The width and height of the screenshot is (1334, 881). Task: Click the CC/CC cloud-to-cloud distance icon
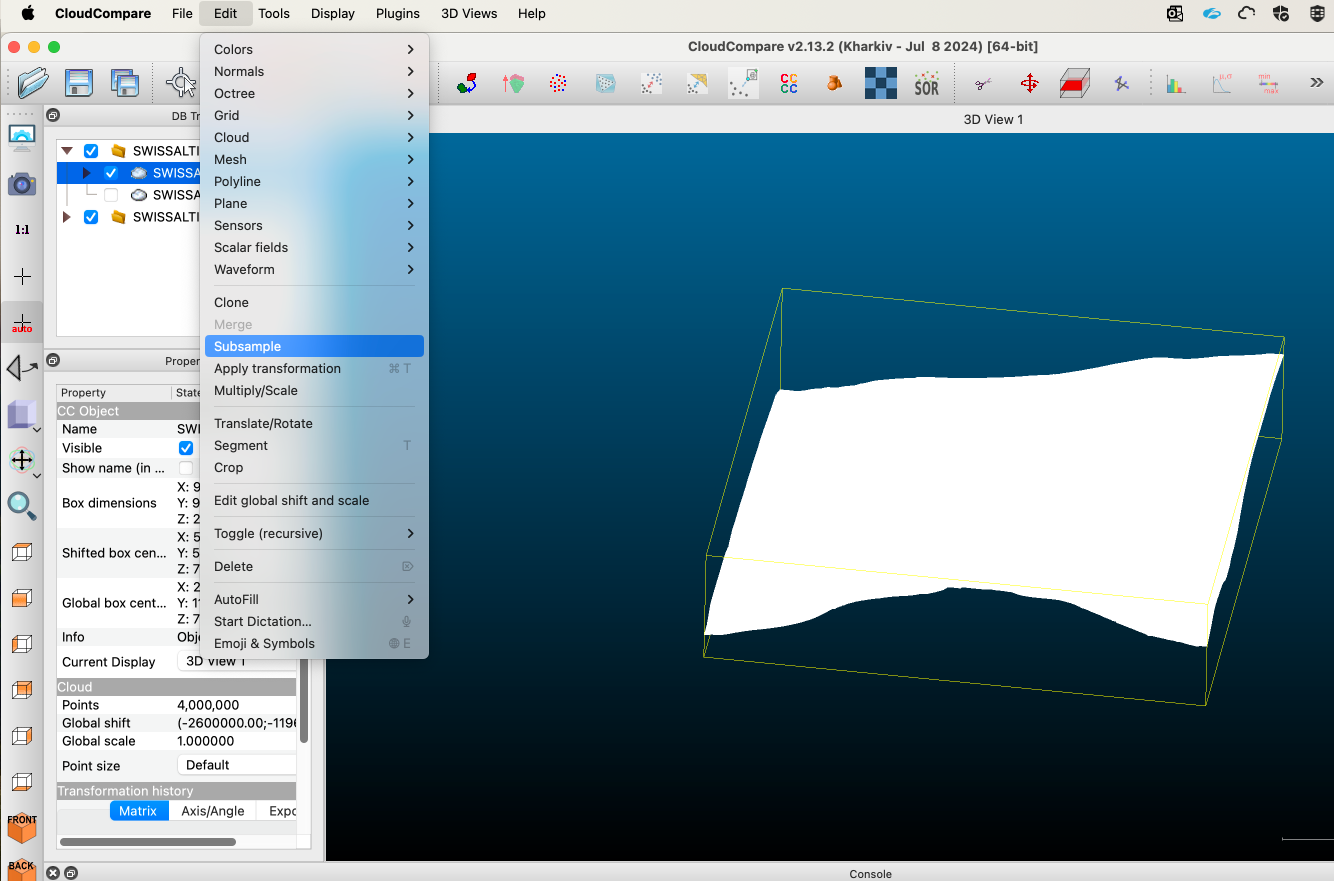[789, 84]
